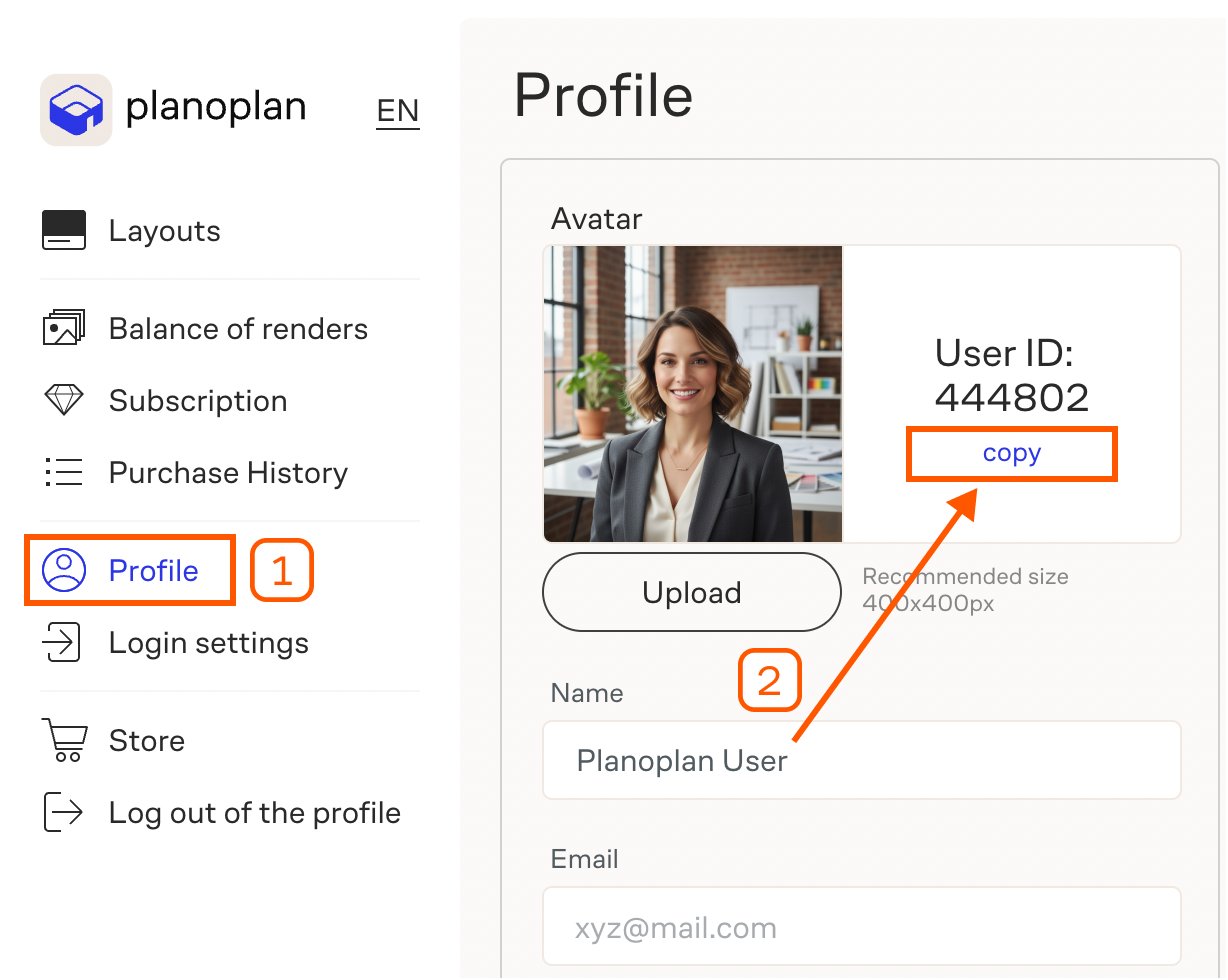Screen dimensions: 1228x980
Task: Click the Login settings arrow icon
Action: [x=62, y=642]
